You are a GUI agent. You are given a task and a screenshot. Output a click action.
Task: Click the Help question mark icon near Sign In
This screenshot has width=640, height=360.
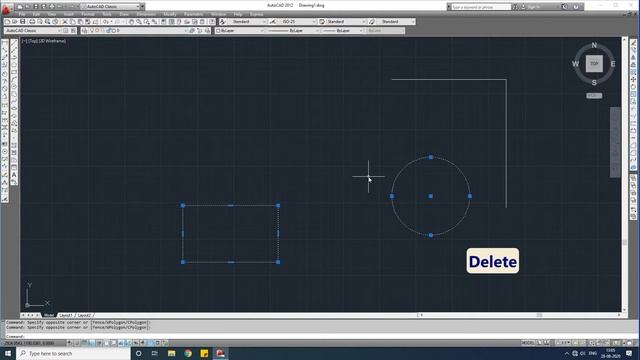point(576,7)
